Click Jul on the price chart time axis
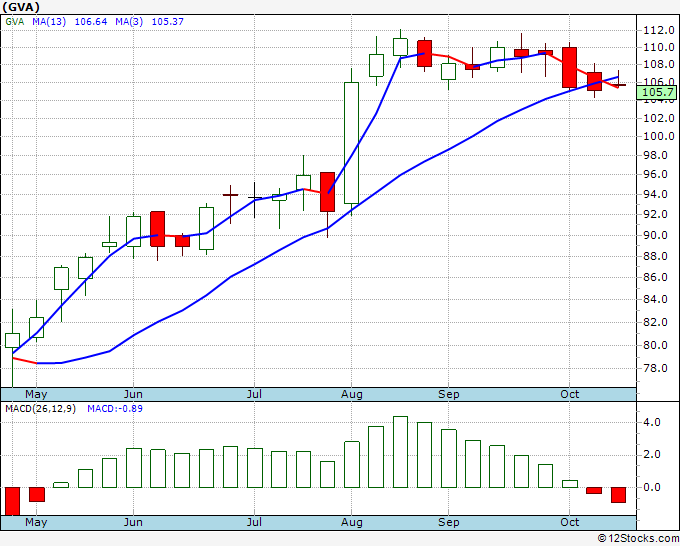 (254, 394)
